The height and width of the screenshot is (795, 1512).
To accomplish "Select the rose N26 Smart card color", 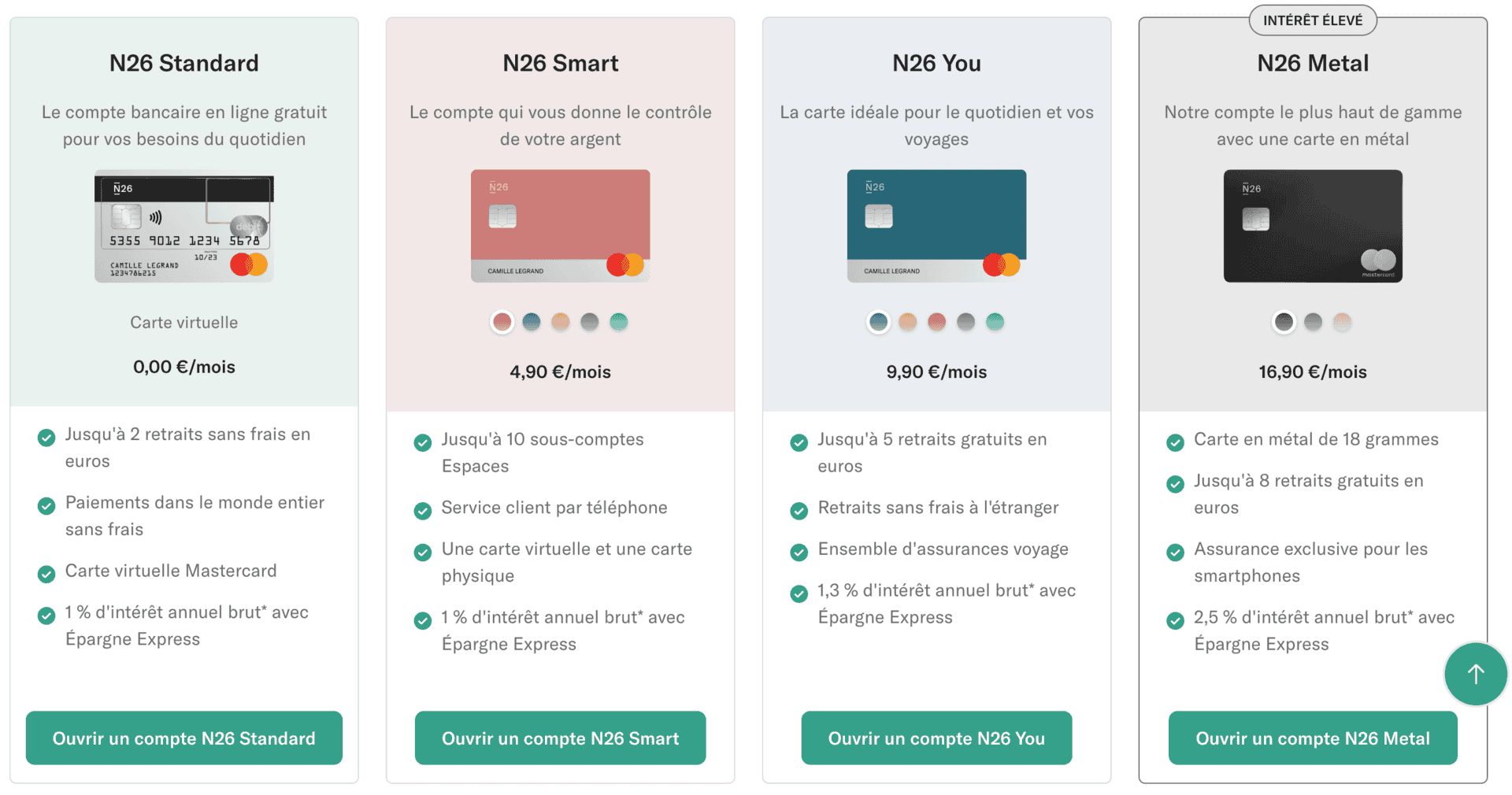I will [502, 322].
